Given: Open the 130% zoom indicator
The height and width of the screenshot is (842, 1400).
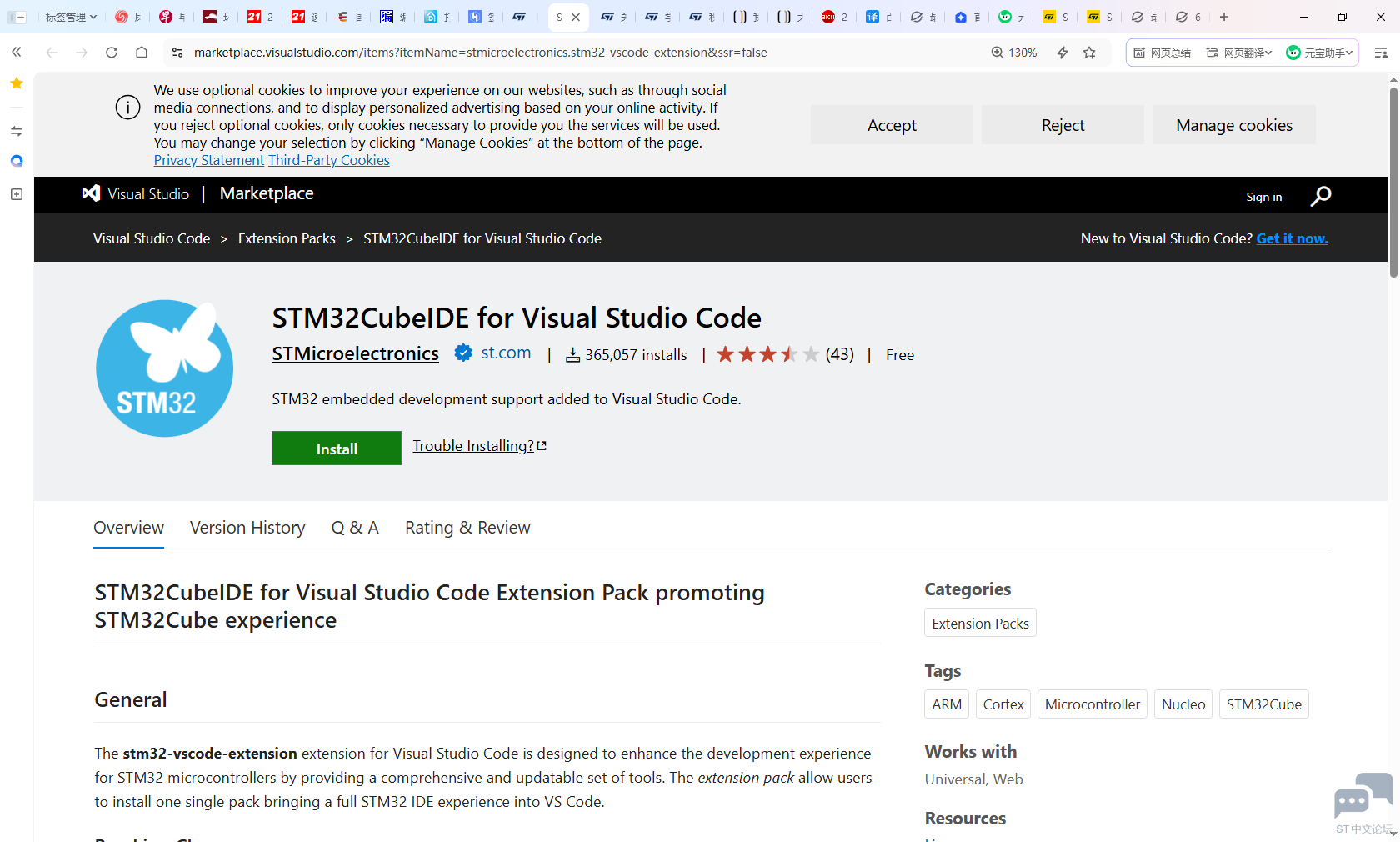Looking at the screenshot, I should click(1013, 53).
